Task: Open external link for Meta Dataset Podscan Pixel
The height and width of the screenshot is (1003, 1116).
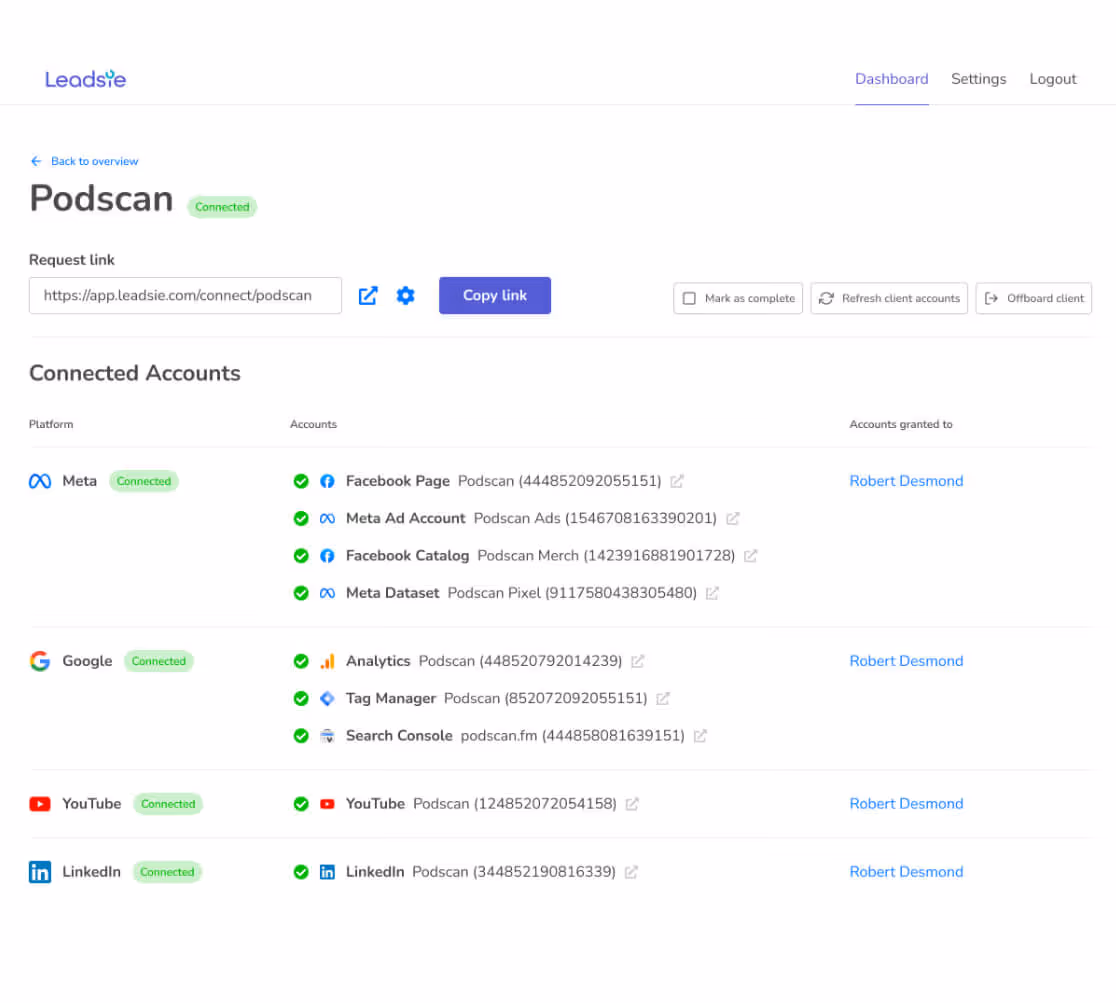Action: click(x=712, y=593)
